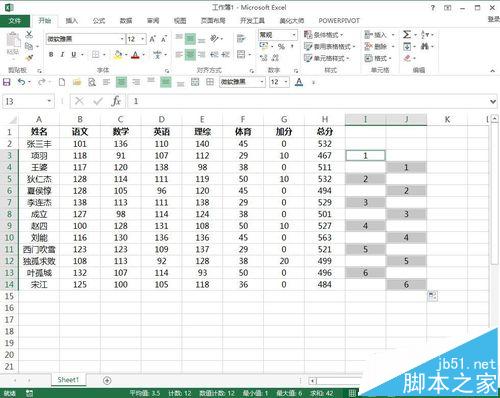Toggle Center alignment in the ribbon
Screen dimensions: 500x398
(x=190, y=54)
